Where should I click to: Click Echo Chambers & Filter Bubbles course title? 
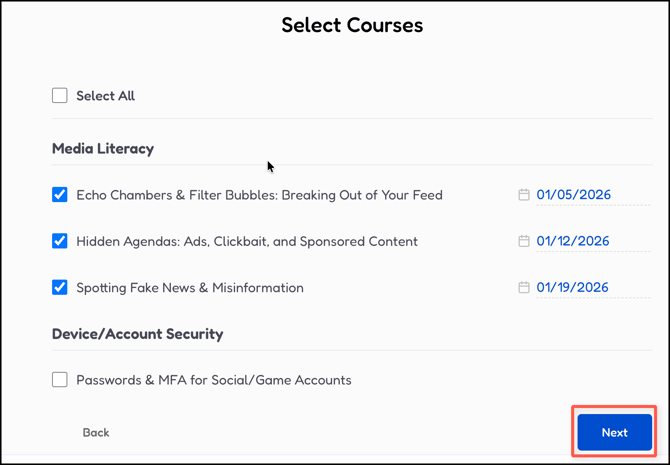259,195
